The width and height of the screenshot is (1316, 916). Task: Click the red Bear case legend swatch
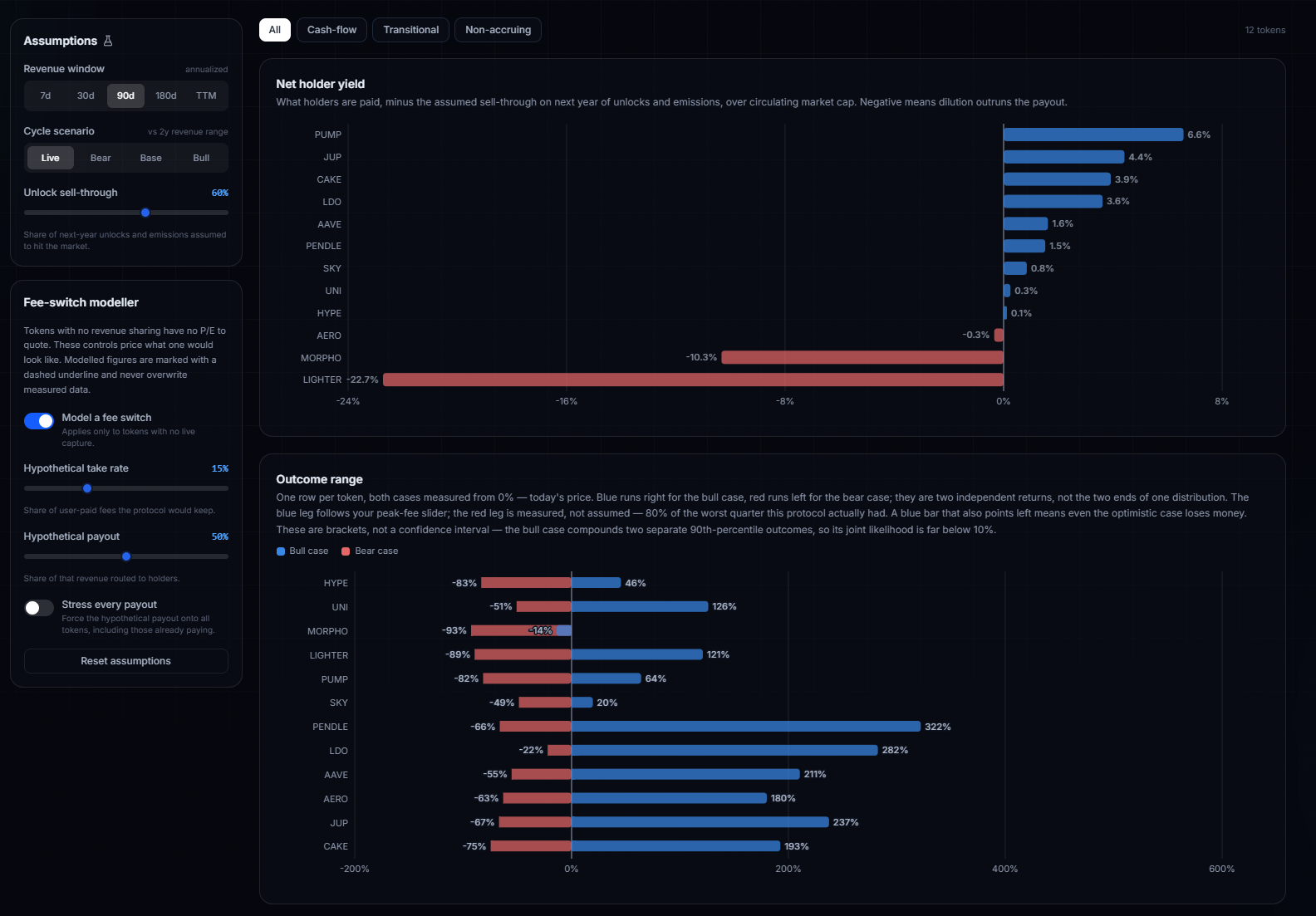coord(346,551)
